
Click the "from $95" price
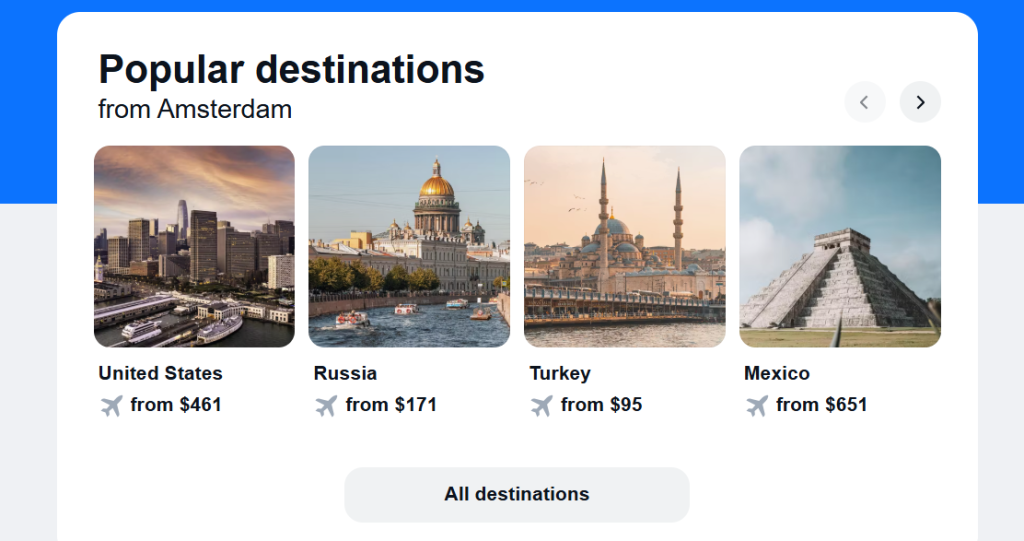point(601,405)
